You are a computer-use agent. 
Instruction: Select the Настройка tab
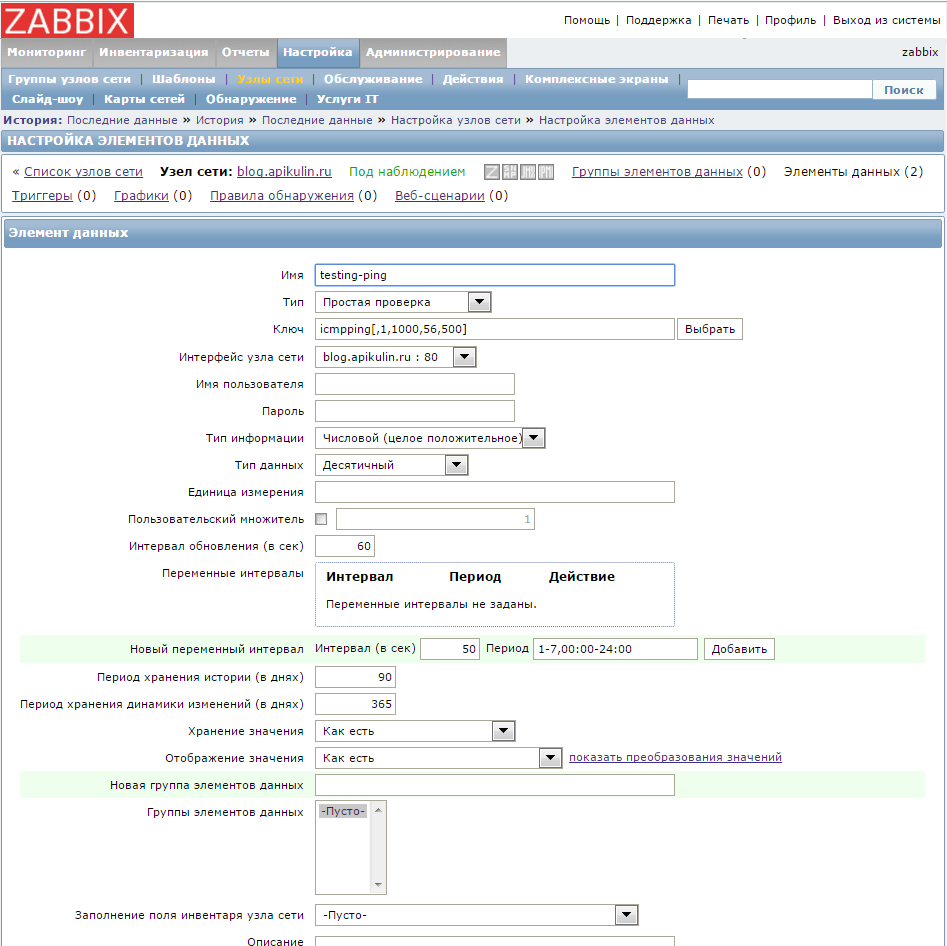pos(318,53)
